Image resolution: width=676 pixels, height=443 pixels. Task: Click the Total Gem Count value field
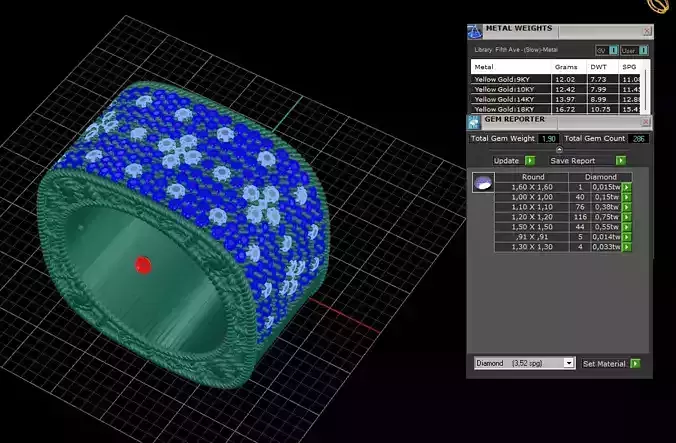(639, 139)
